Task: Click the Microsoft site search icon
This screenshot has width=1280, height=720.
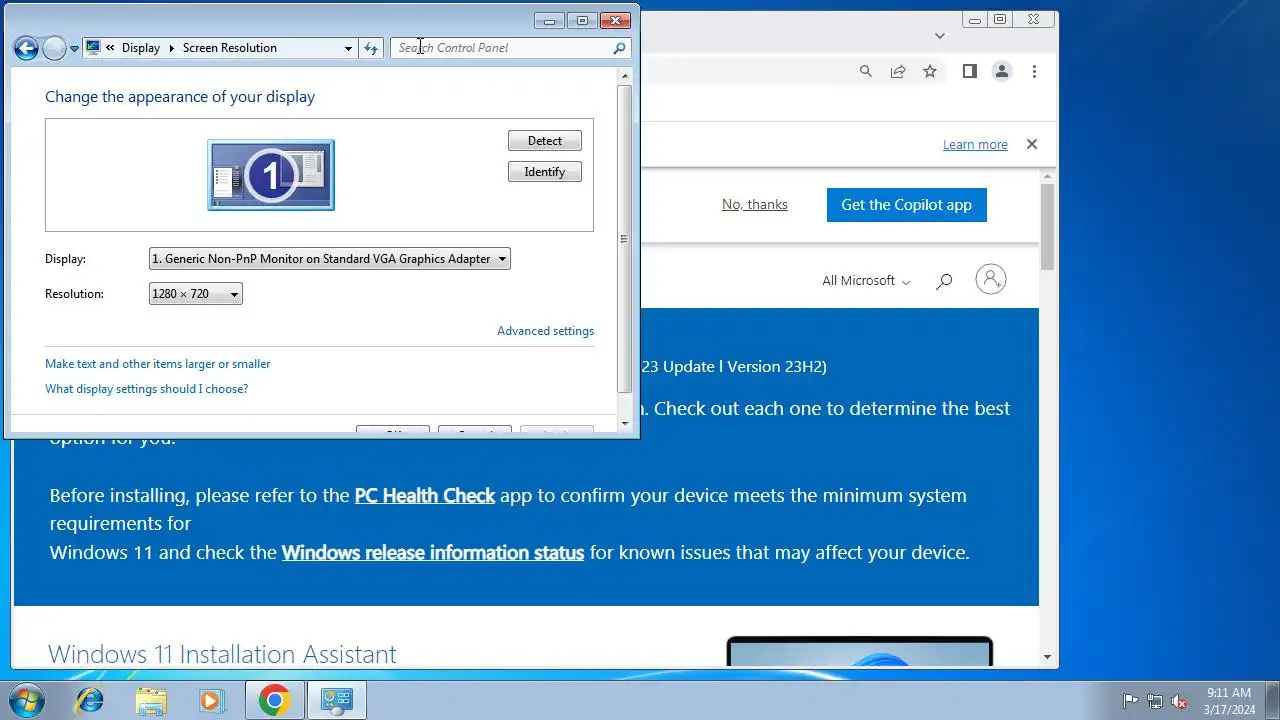Action: [943, 281]
